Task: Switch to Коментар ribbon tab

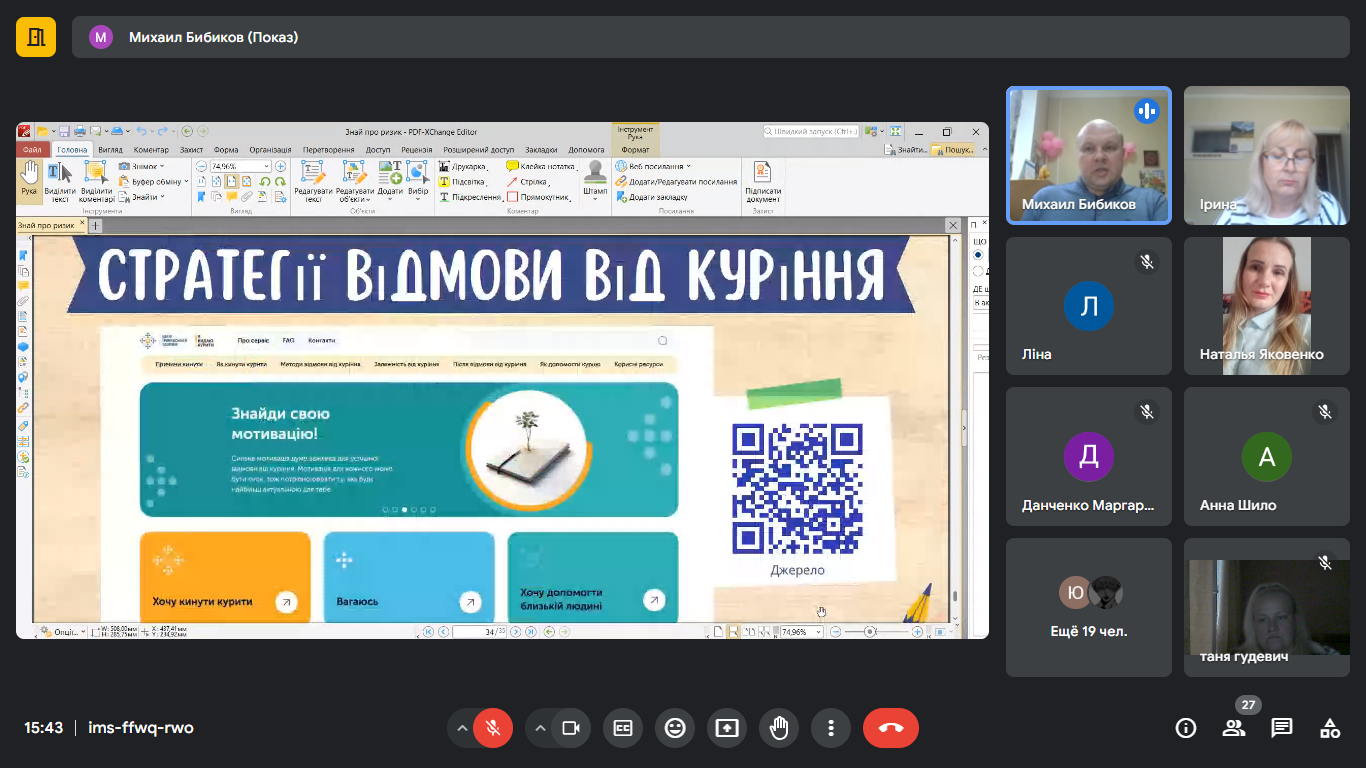Action: pos(151,150)
